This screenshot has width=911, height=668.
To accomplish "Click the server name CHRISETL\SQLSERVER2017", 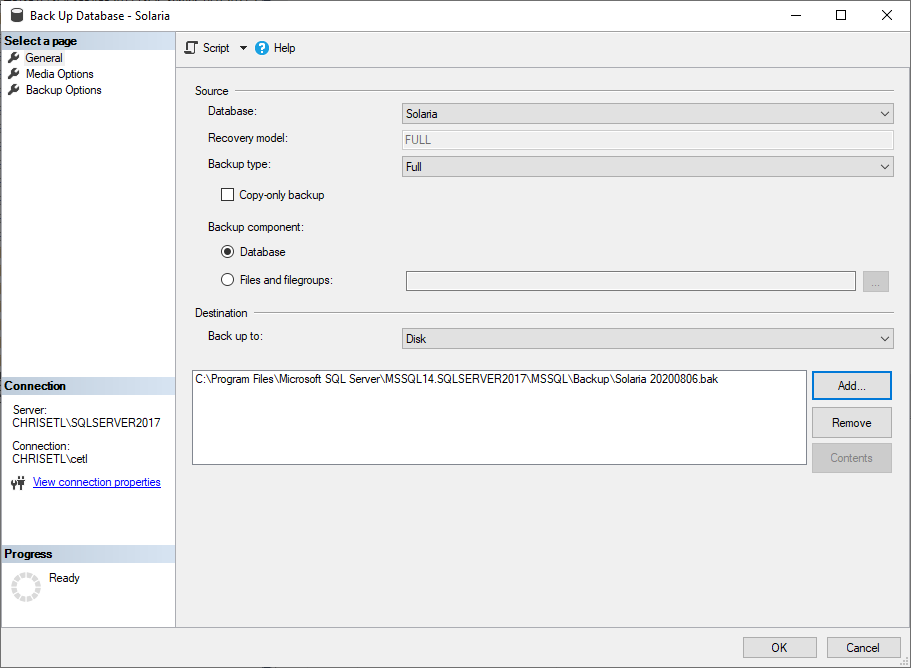I will (86, 423).
